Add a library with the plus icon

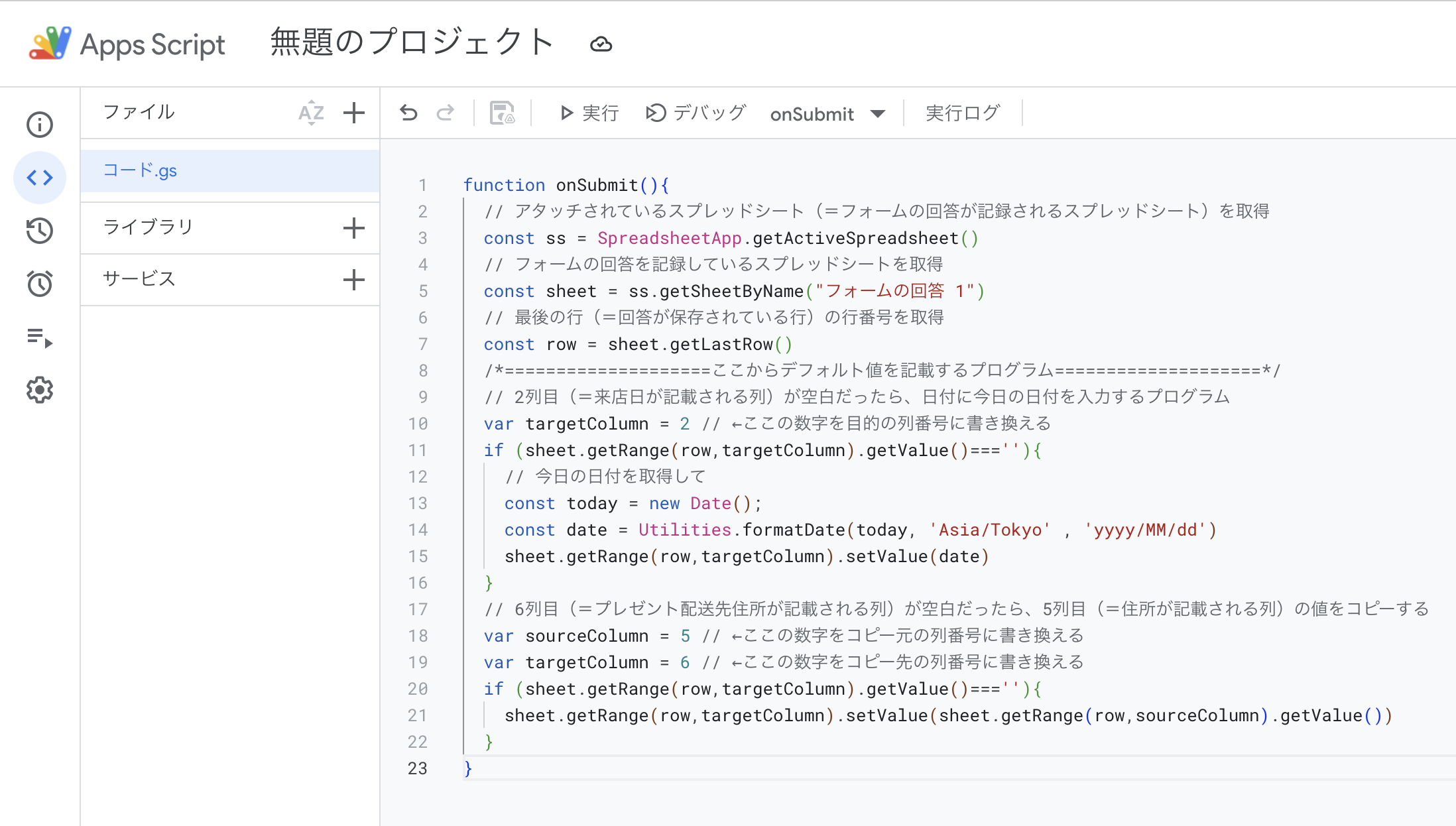(355, 227)
